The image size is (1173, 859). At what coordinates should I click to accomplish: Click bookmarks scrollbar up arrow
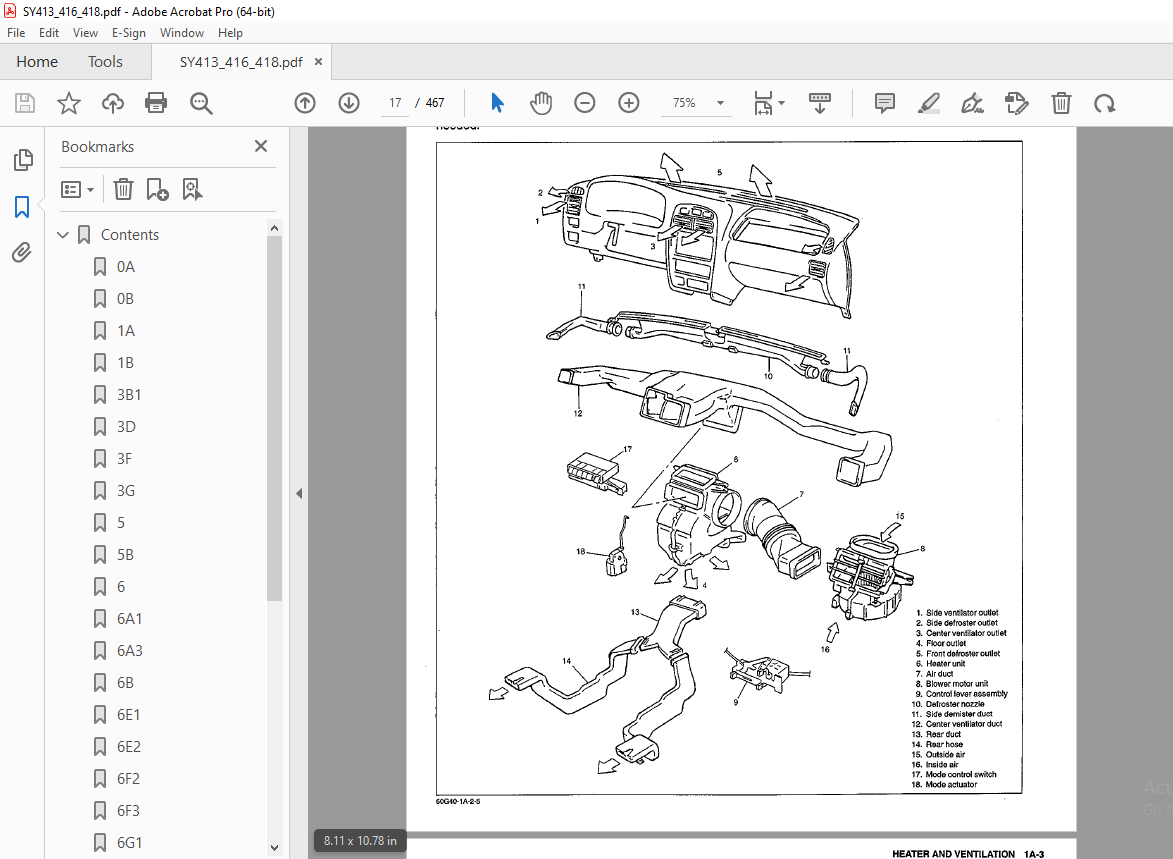(275, 227)
